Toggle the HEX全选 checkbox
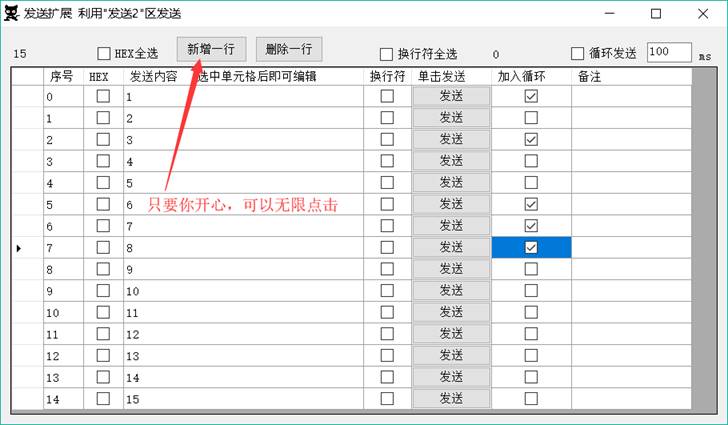Image resolution: width=728 pixels, height=425 pixels. pyautogui.click(x=105, y=54)
